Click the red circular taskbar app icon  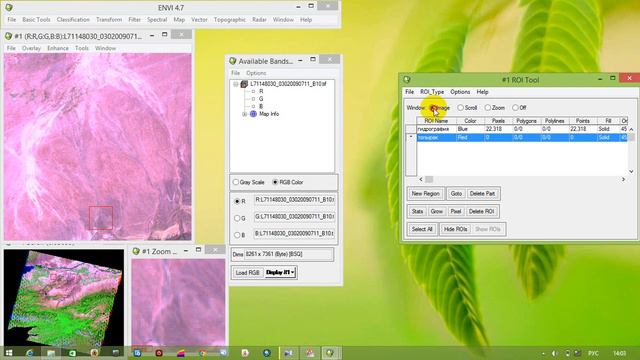tap(159, 353)
